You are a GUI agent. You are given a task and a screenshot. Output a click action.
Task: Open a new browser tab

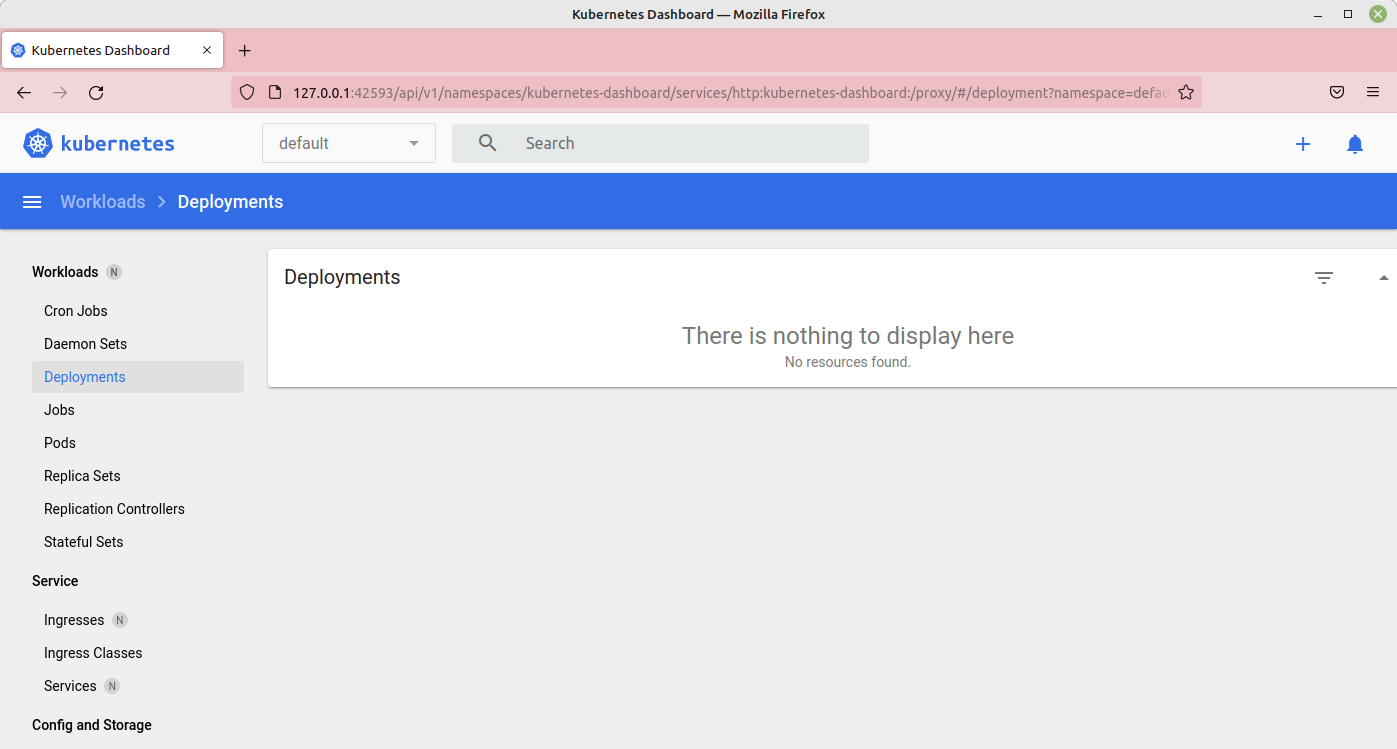click(x=245, y=50)
